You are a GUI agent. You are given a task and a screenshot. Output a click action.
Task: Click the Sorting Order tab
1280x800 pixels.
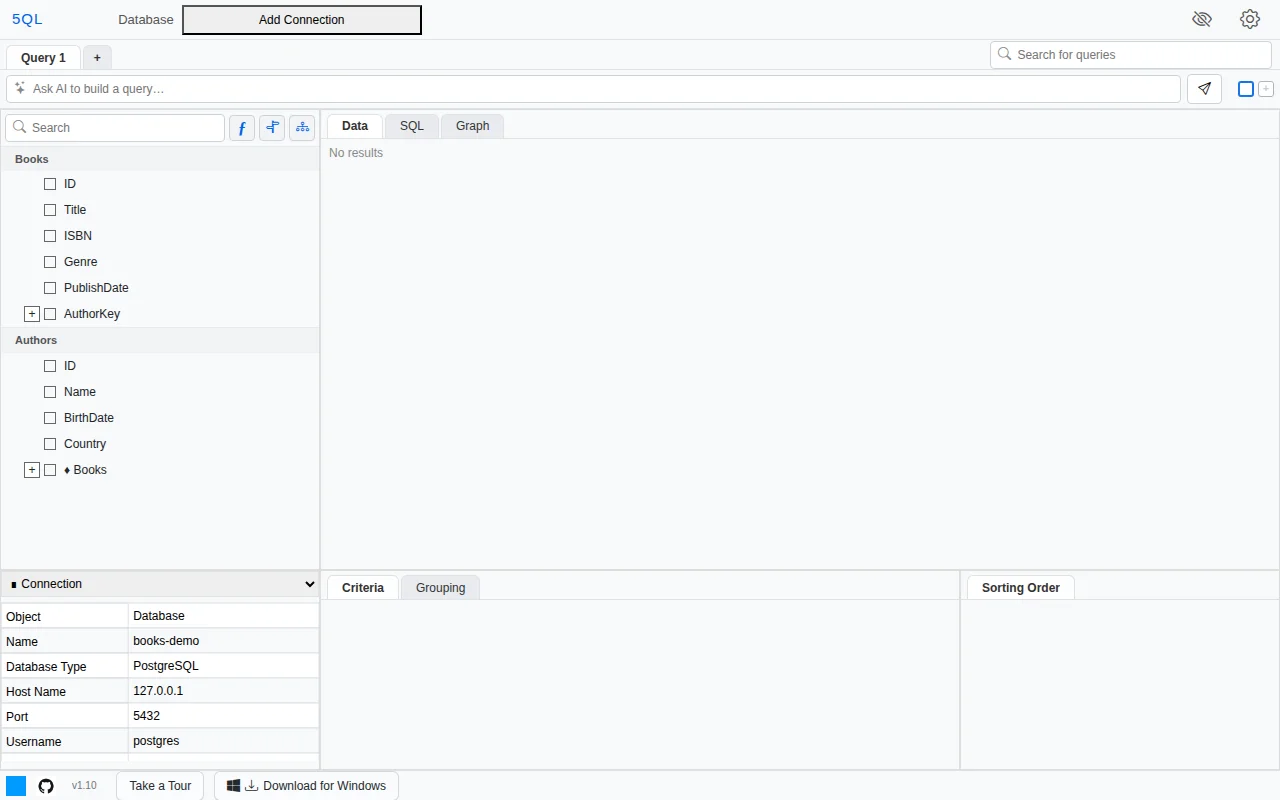(1021, 588)
